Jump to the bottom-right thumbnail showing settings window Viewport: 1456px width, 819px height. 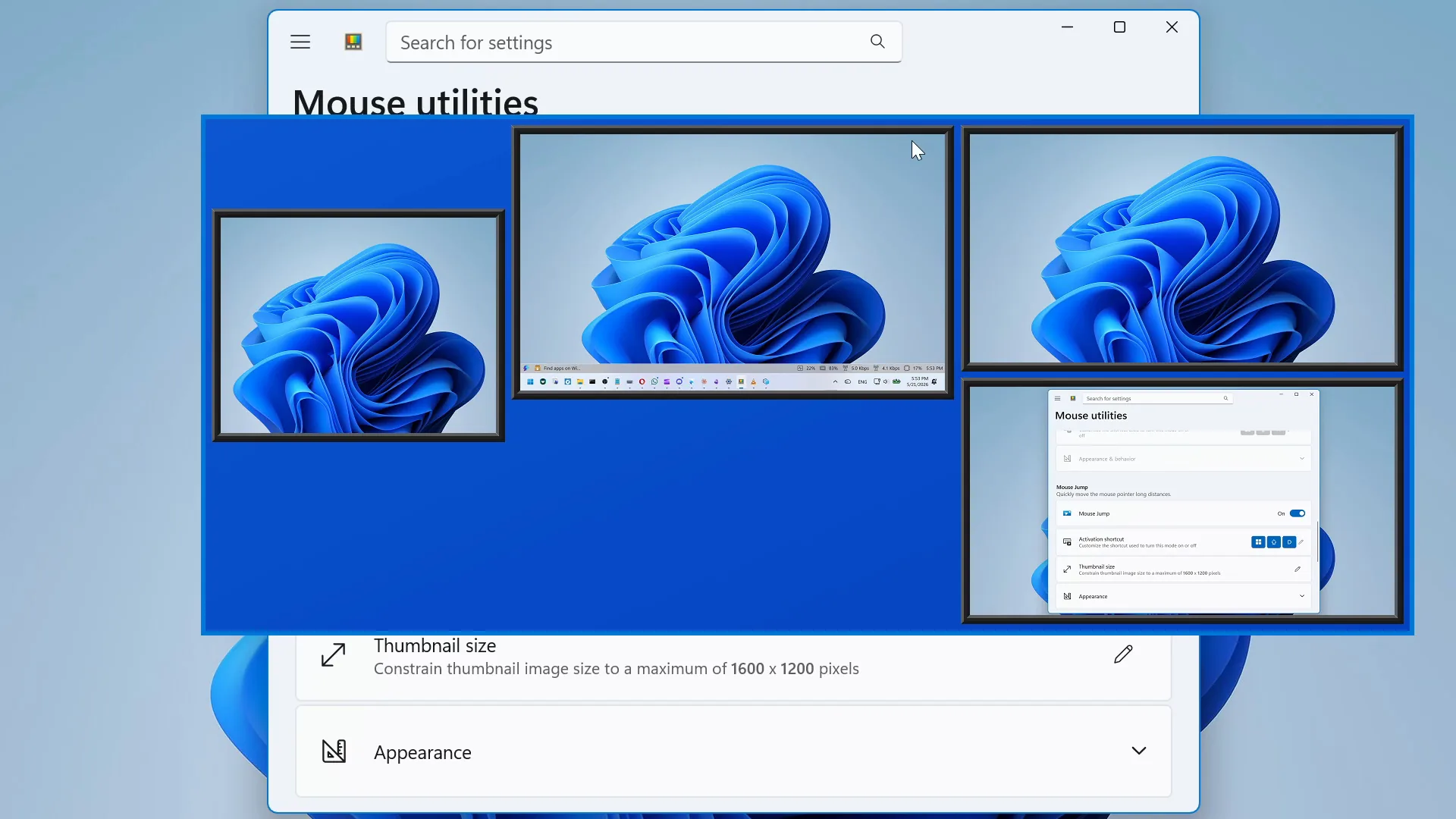(1182, 501)
